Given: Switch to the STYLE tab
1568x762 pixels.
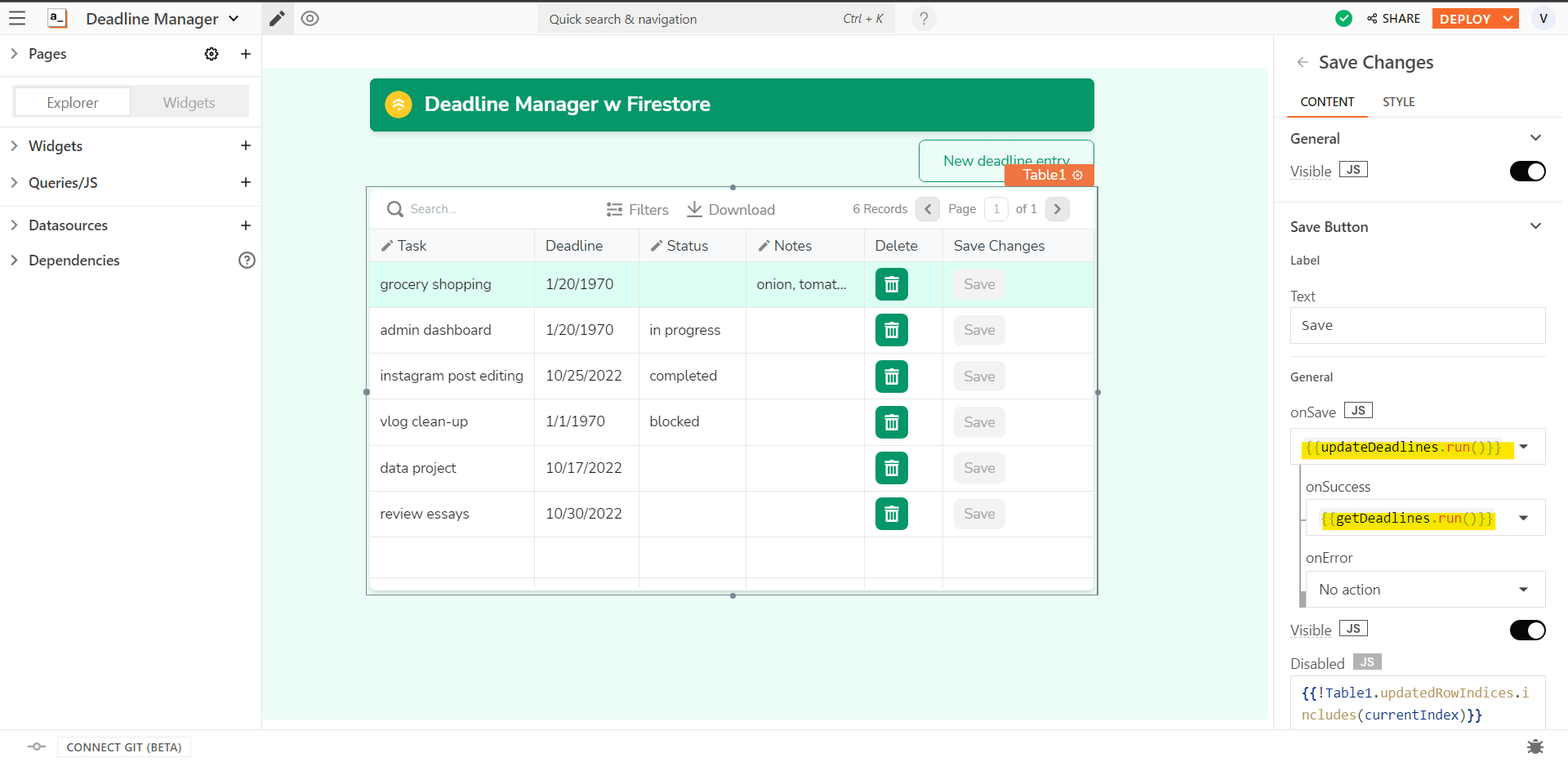Looking at the screenshot, I should coord(1398,102).
